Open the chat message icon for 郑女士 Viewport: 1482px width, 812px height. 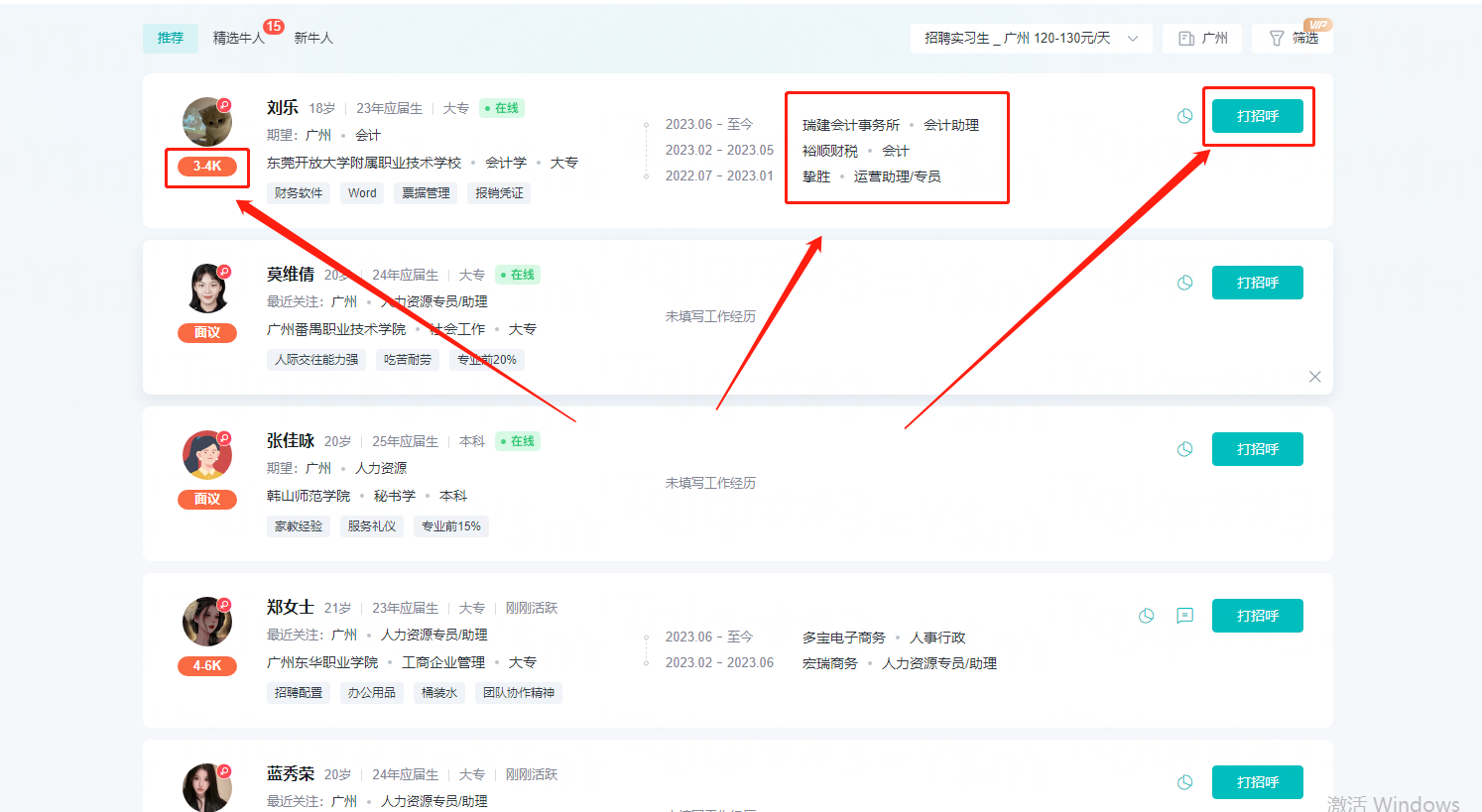point(1184,616)
